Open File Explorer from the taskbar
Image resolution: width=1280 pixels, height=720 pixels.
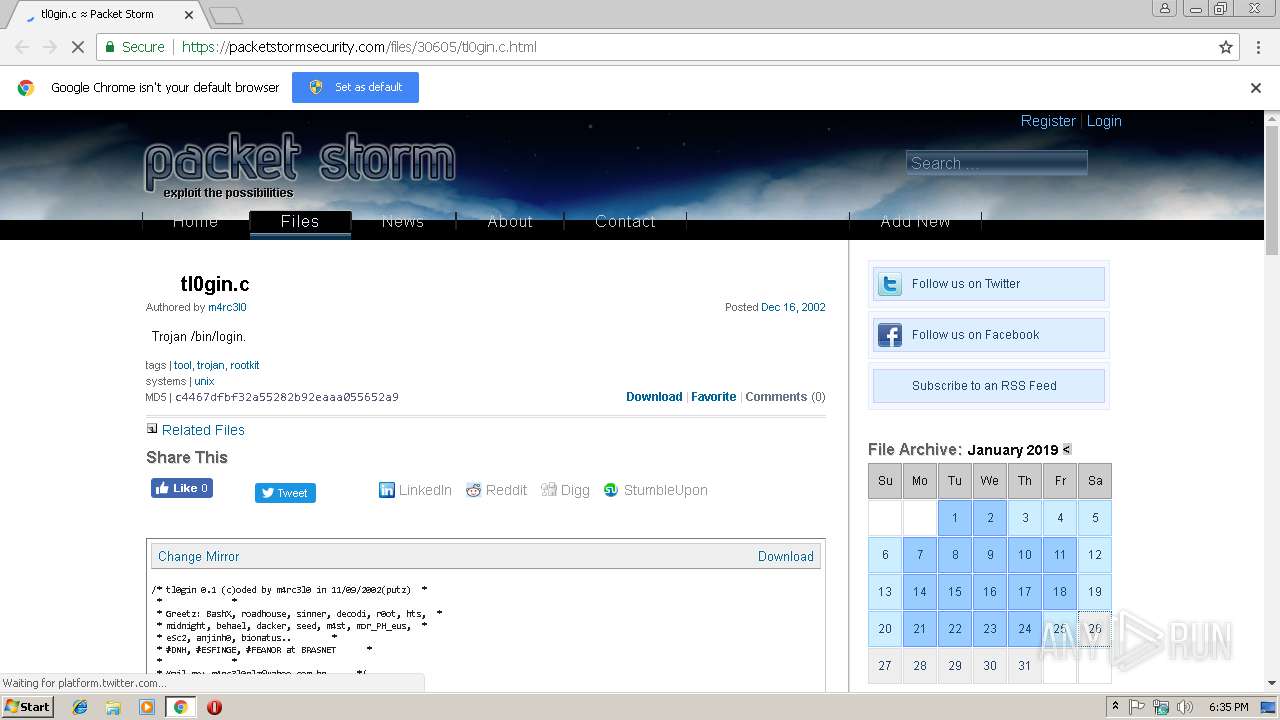tap(113, 707)
